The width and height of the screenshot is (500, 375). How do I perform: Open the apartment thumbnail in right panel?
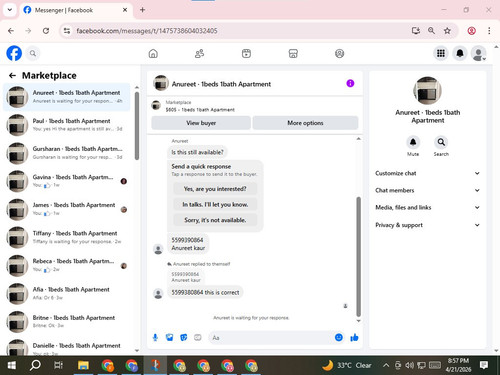(x=427, y=91)
